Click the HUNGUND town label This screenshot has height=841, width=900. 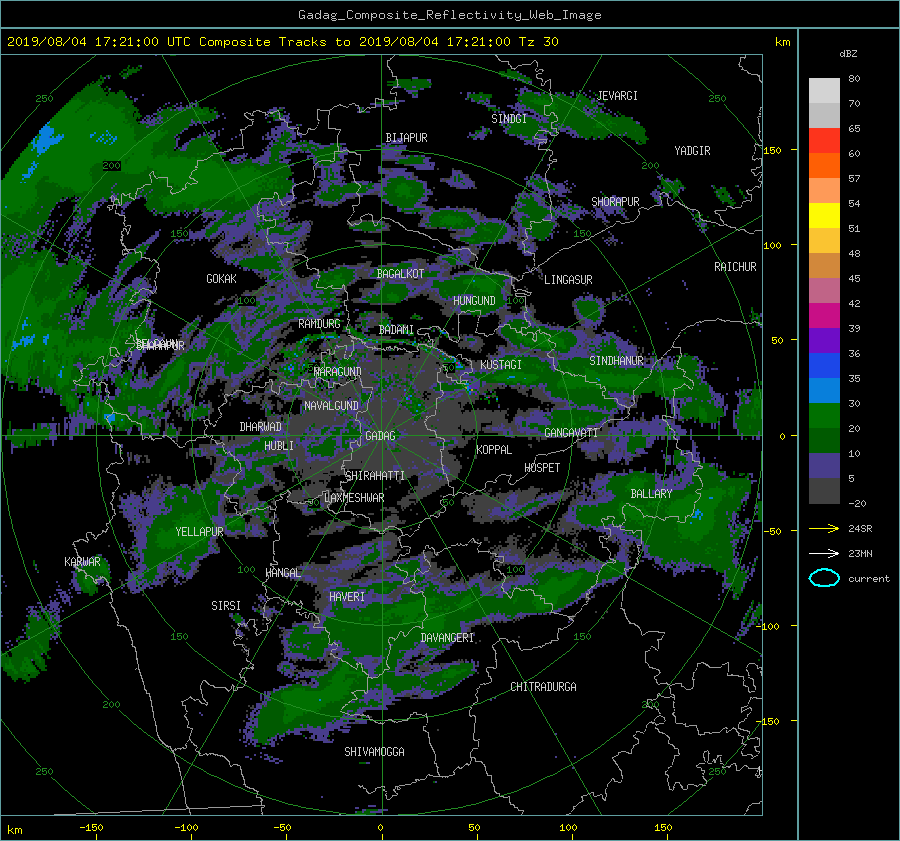coord(474,301)
